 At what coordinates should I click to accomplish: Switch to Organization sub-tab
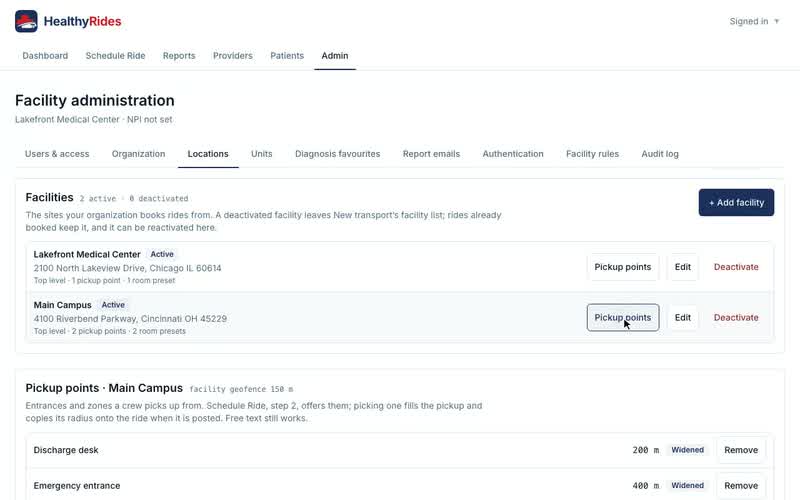(x=138, y=154)
